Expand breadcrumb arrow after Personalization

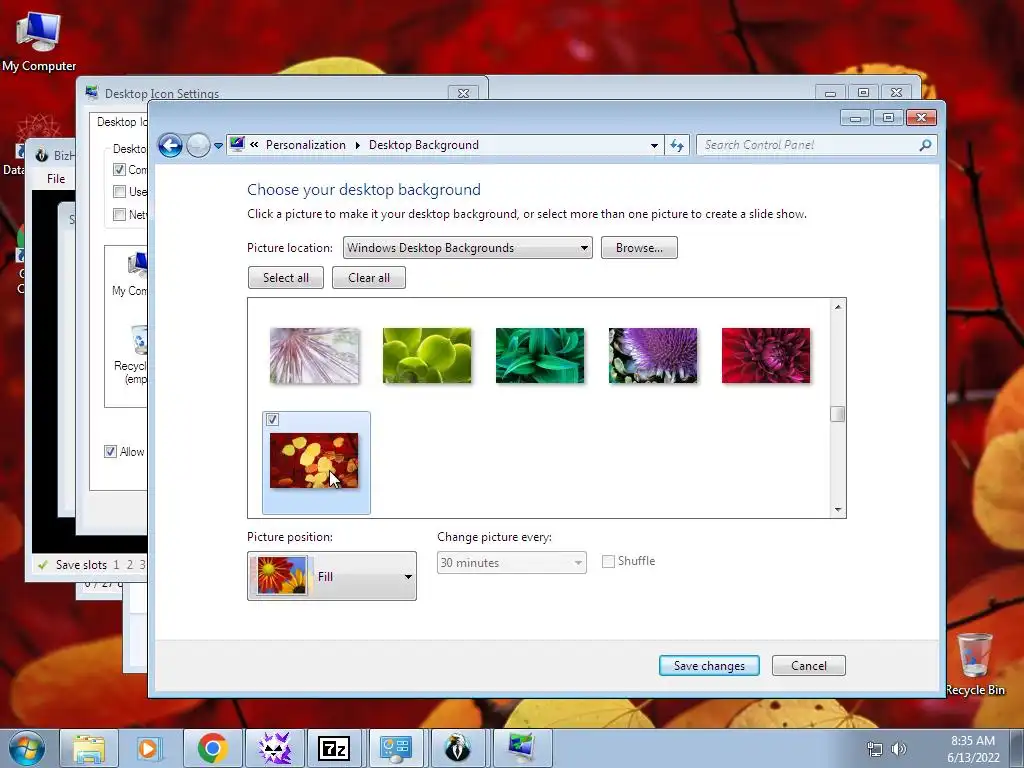click(357, 145)
